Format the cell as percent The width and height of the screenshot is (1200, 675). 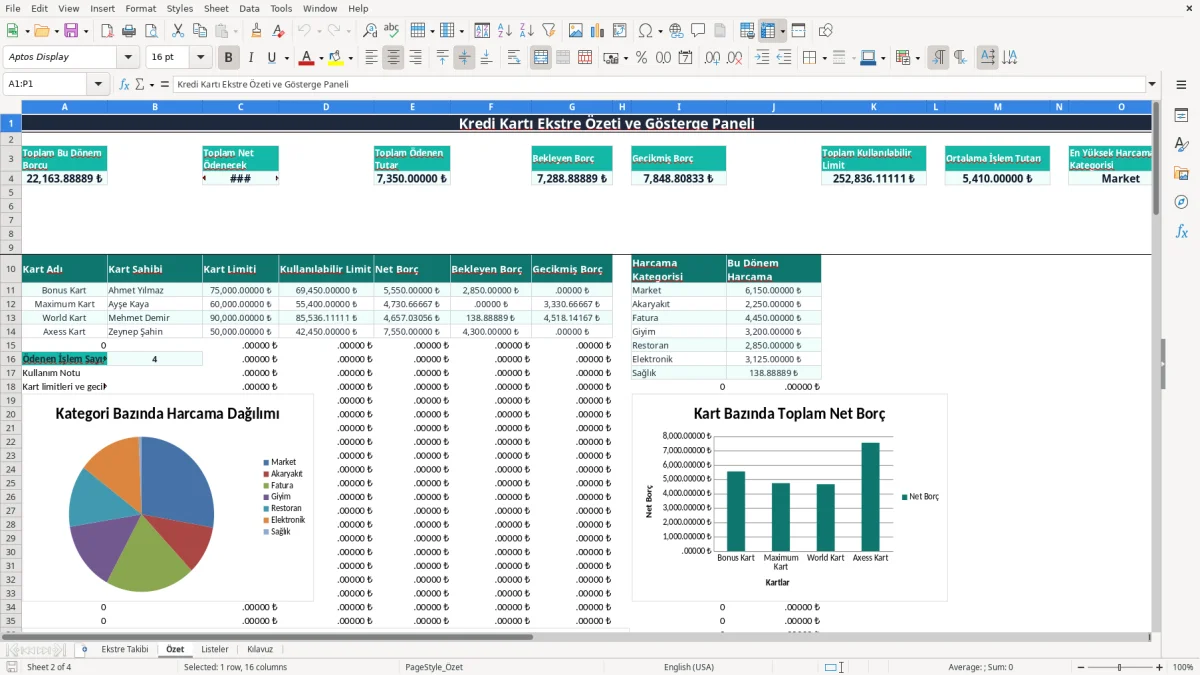pos(641,58)
